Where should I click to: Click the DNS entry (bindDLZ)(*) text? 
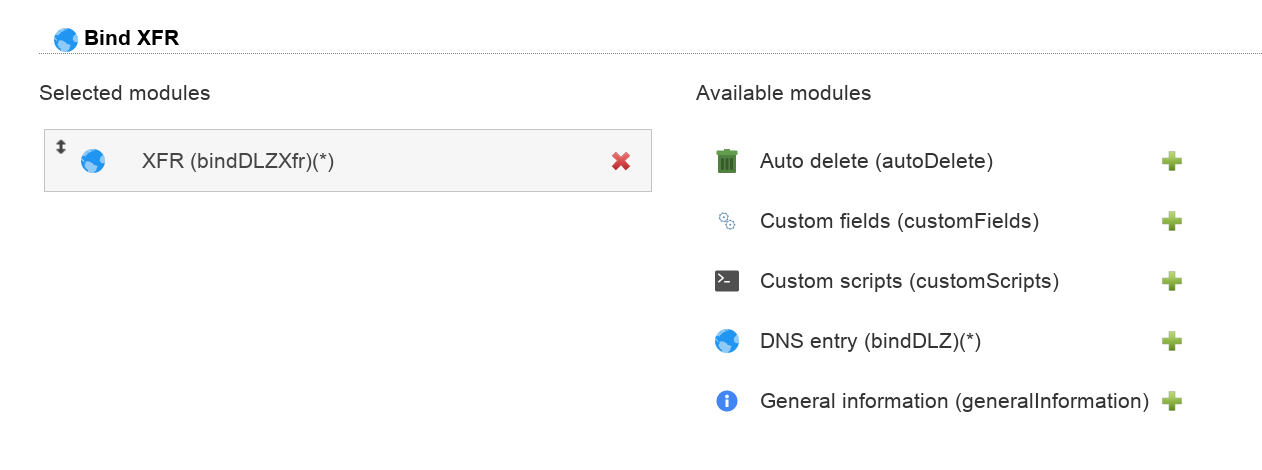(870, 341)
